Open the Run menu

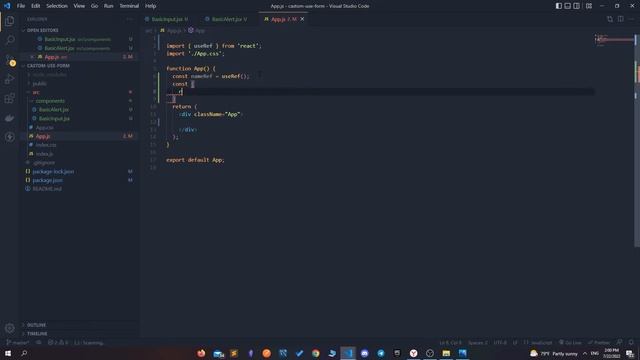(109, 6)
